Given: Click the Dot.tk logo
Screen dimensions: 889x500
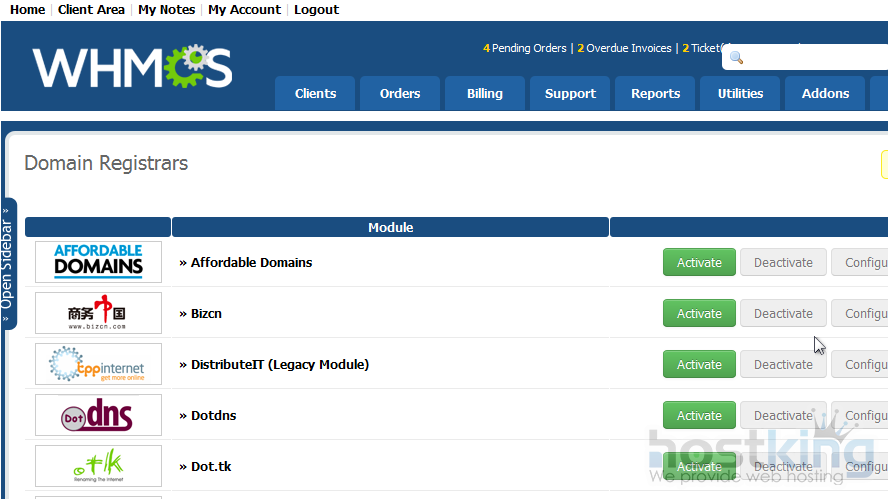Looking at the screenshot, I should [98, 466].
